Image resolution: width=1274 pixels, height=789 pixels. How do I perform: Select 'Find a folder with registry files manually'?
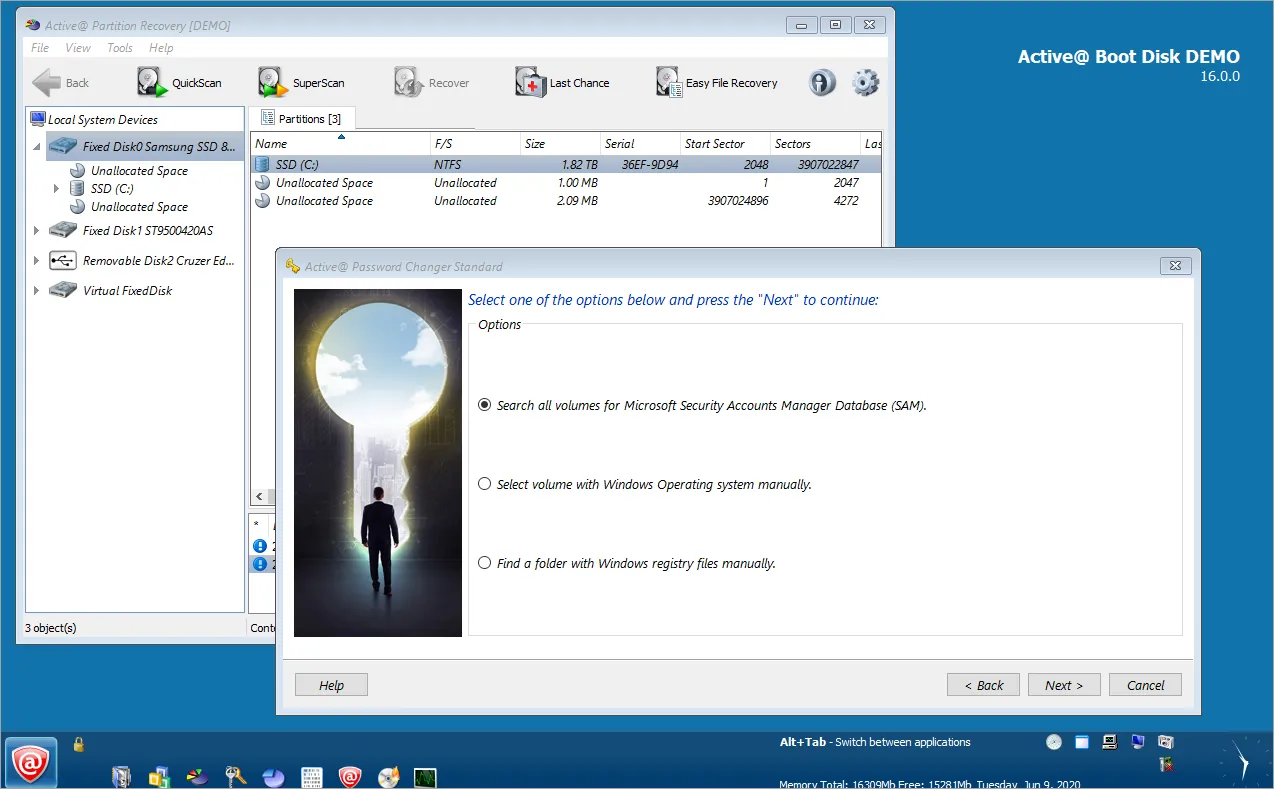[485, 563]
